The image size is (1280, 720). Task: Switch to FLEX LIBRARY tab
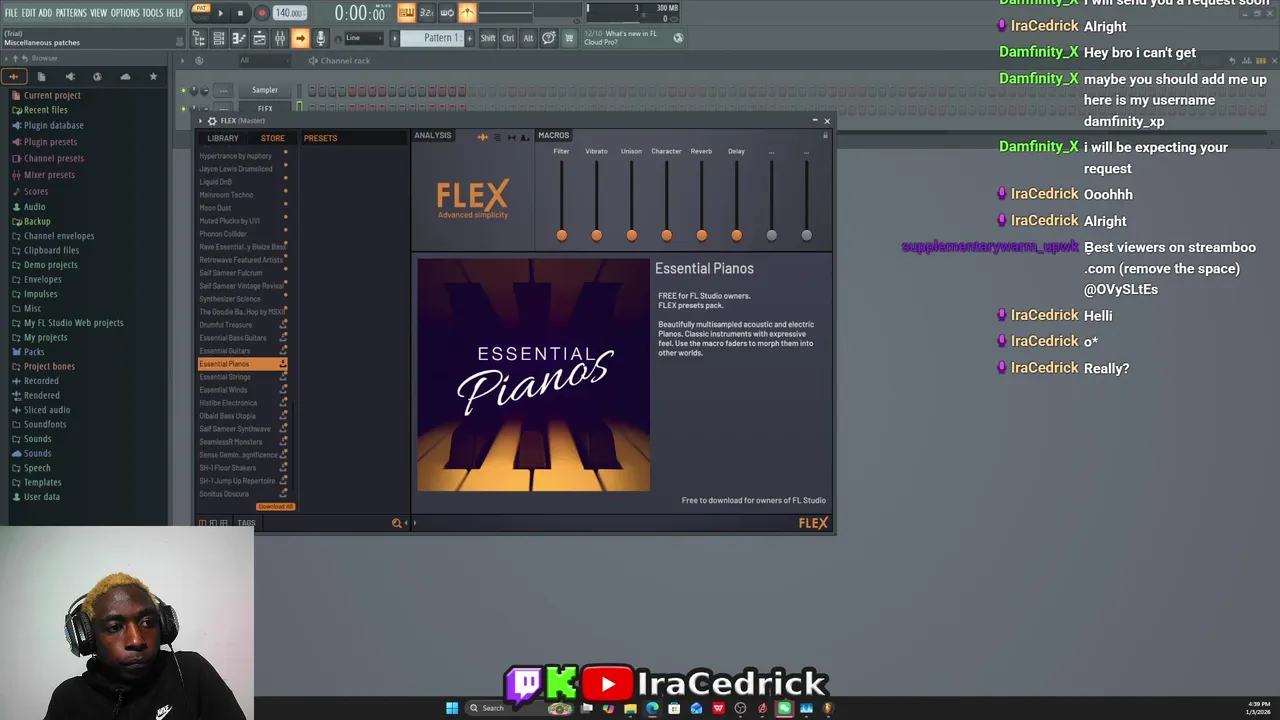tap(223, 138)
